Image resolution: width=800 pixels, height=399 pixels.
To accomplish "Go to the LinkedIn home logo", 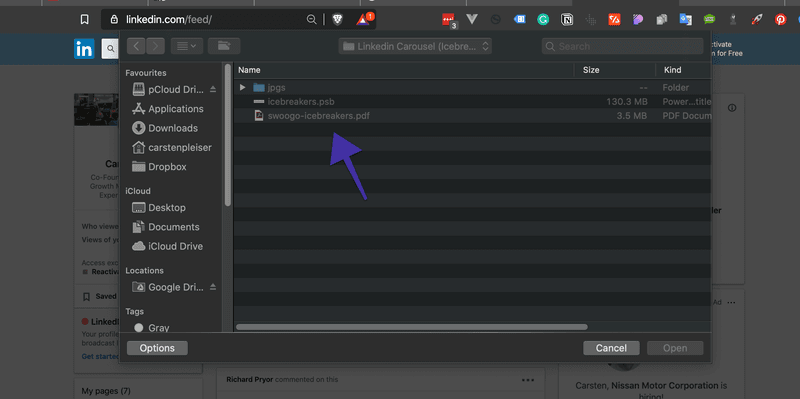I will [84, 49].
